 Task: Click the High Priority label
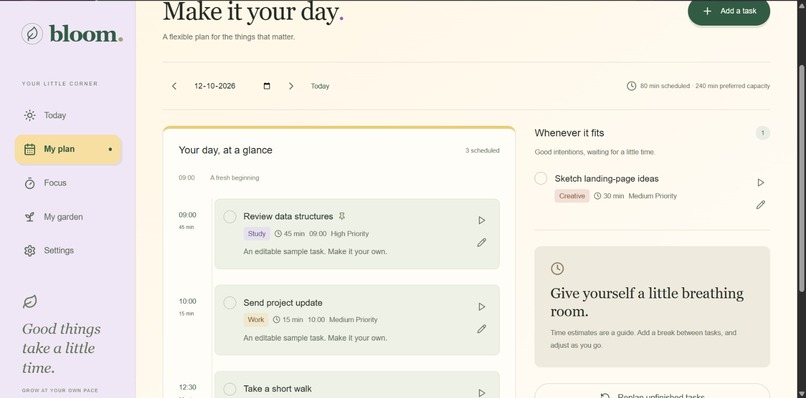(350, 233)
